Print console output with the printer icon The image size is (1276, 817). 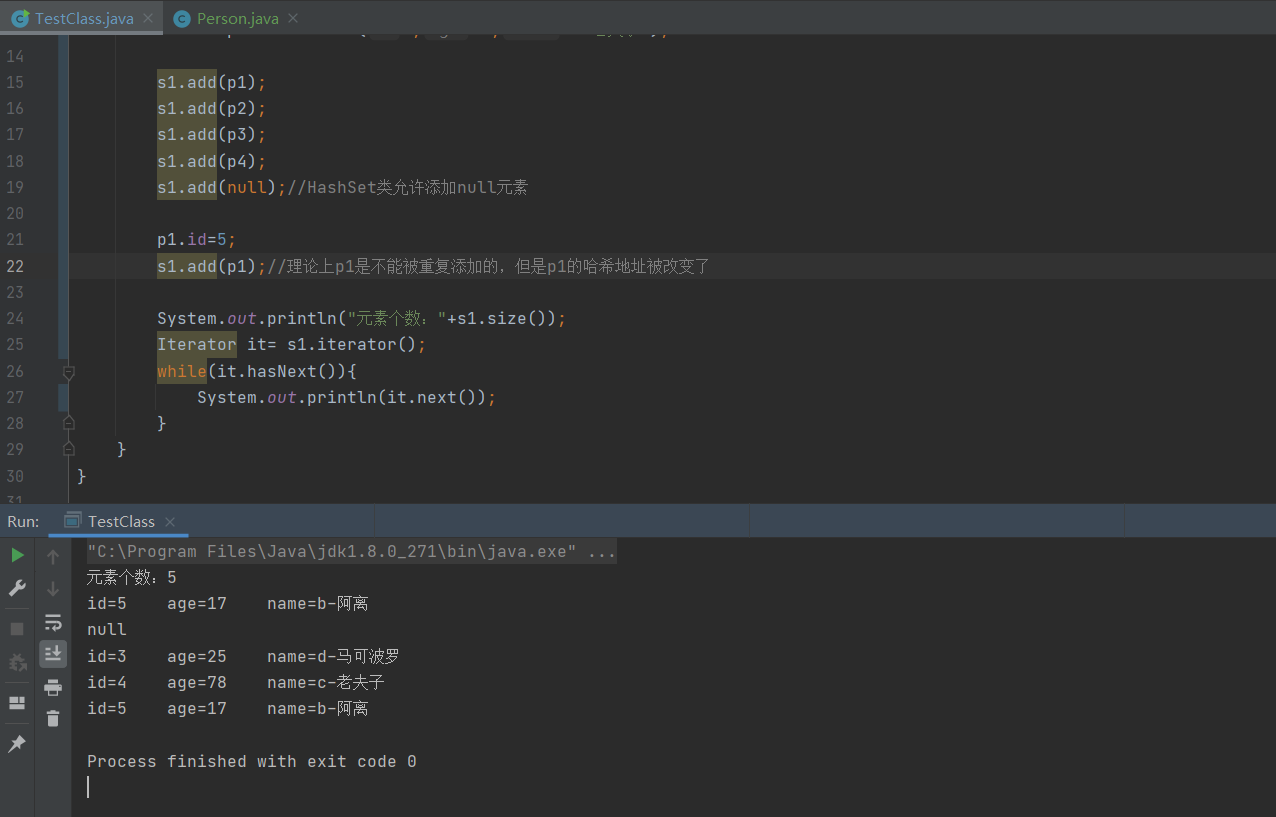pos(53,687)
